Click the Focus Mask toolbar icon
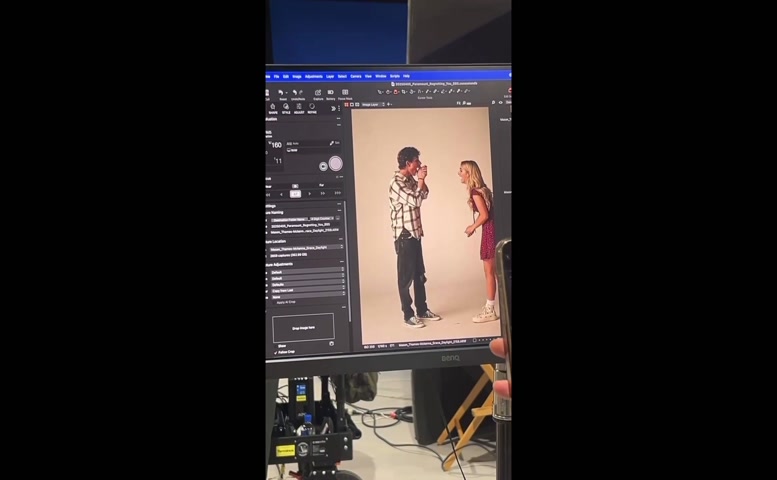Image resolution: width=777 pixels, height=480 pixels. 345,93
